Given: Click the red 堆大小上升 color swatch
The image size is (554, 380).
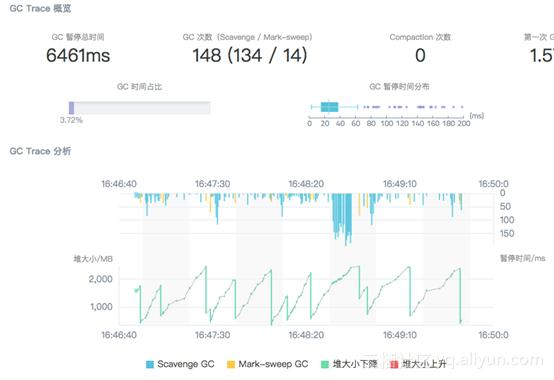Looking at the screenshot, I should point(394,364).
